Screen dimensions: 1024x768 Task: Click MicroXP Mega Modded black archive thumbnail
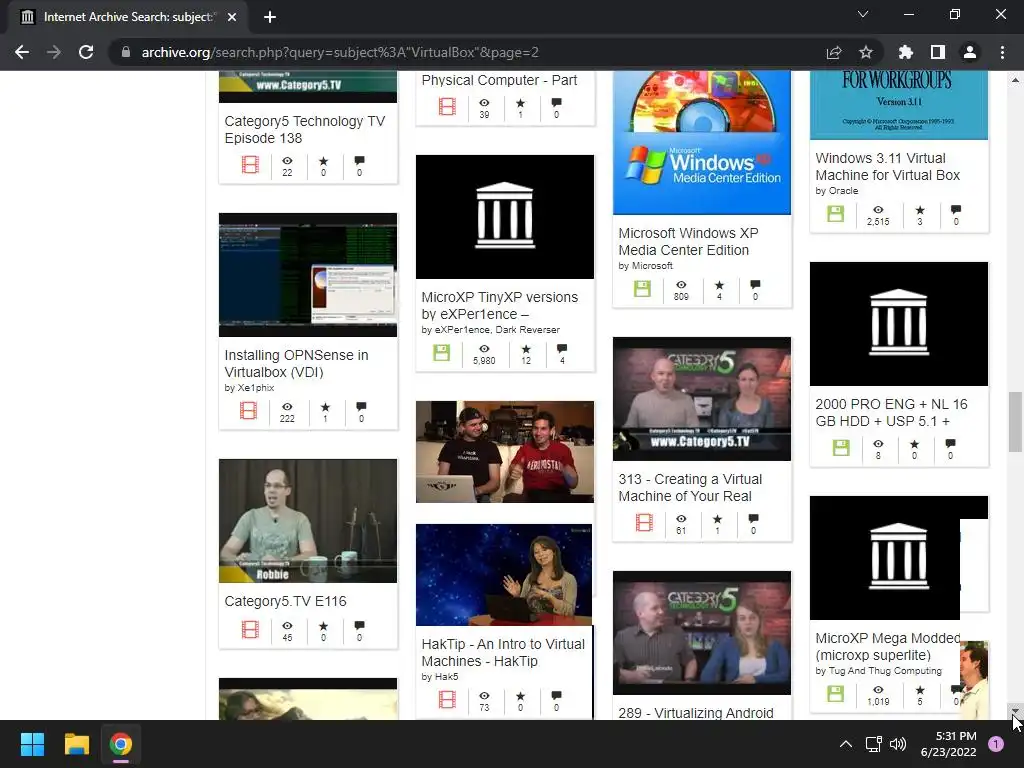click(x=885, y=558)
